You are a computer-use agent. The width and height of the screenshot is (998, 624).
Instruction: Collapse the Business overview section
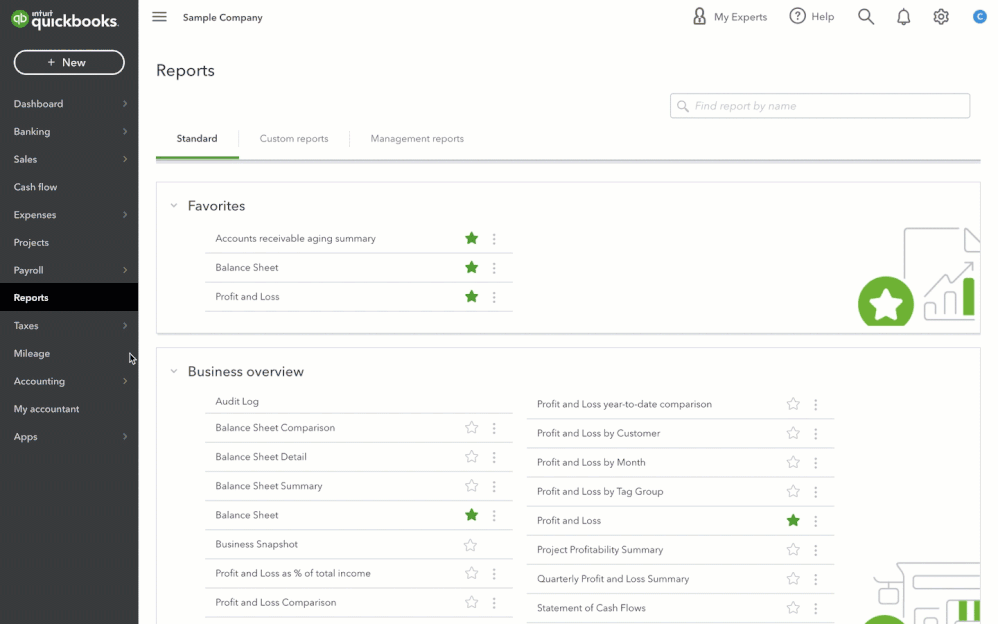tap(174, 372)
